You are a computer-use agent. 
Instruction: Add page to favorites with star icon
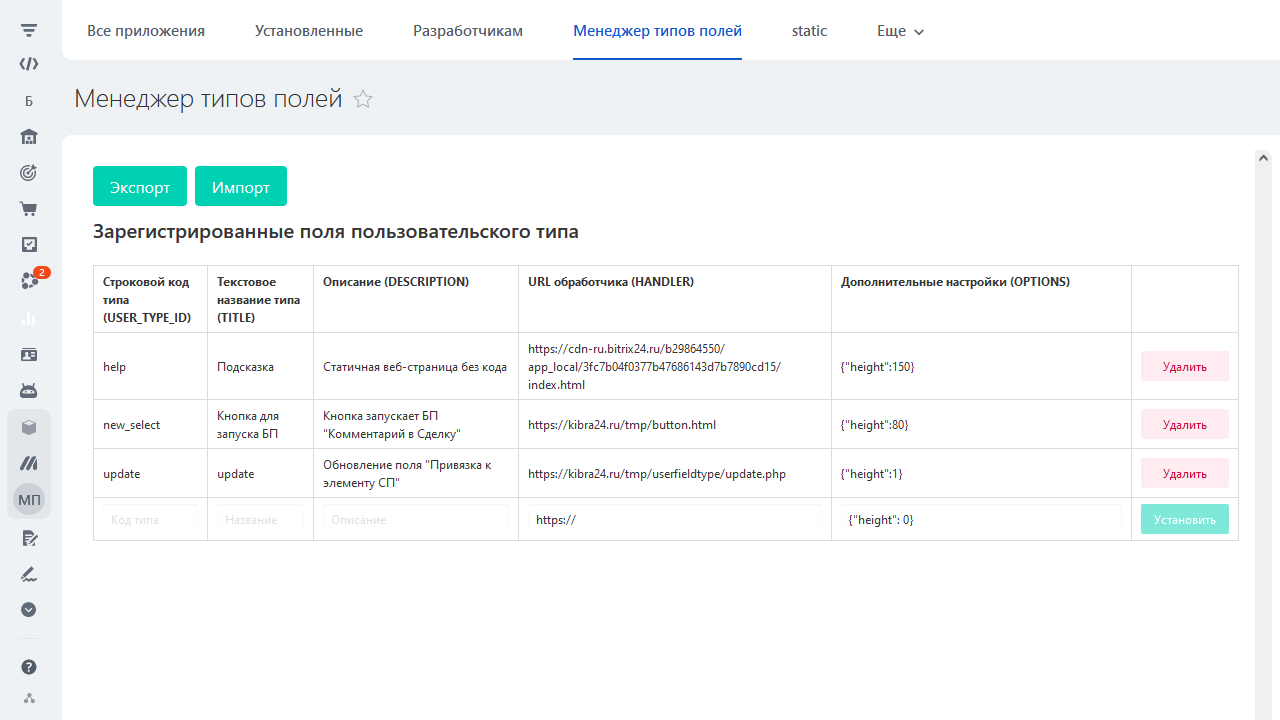tap(363, 100)
